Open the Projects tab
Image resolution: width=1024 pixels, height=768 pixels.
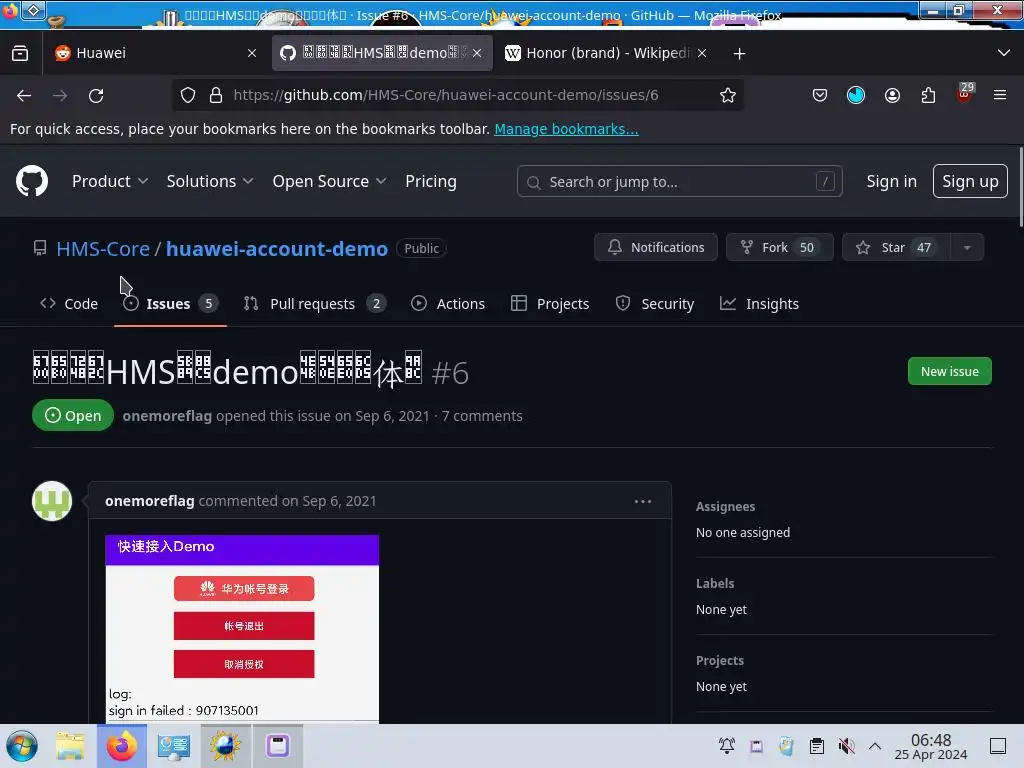pos(550,304)
